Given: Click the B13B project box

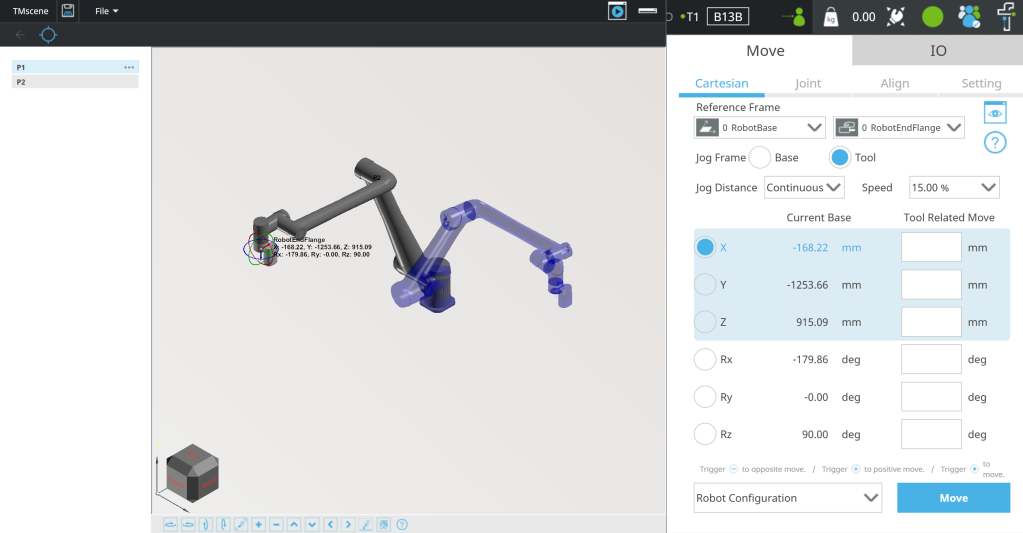Looking at the screenshot, I should pyautogui.click(x=727, y=17).
